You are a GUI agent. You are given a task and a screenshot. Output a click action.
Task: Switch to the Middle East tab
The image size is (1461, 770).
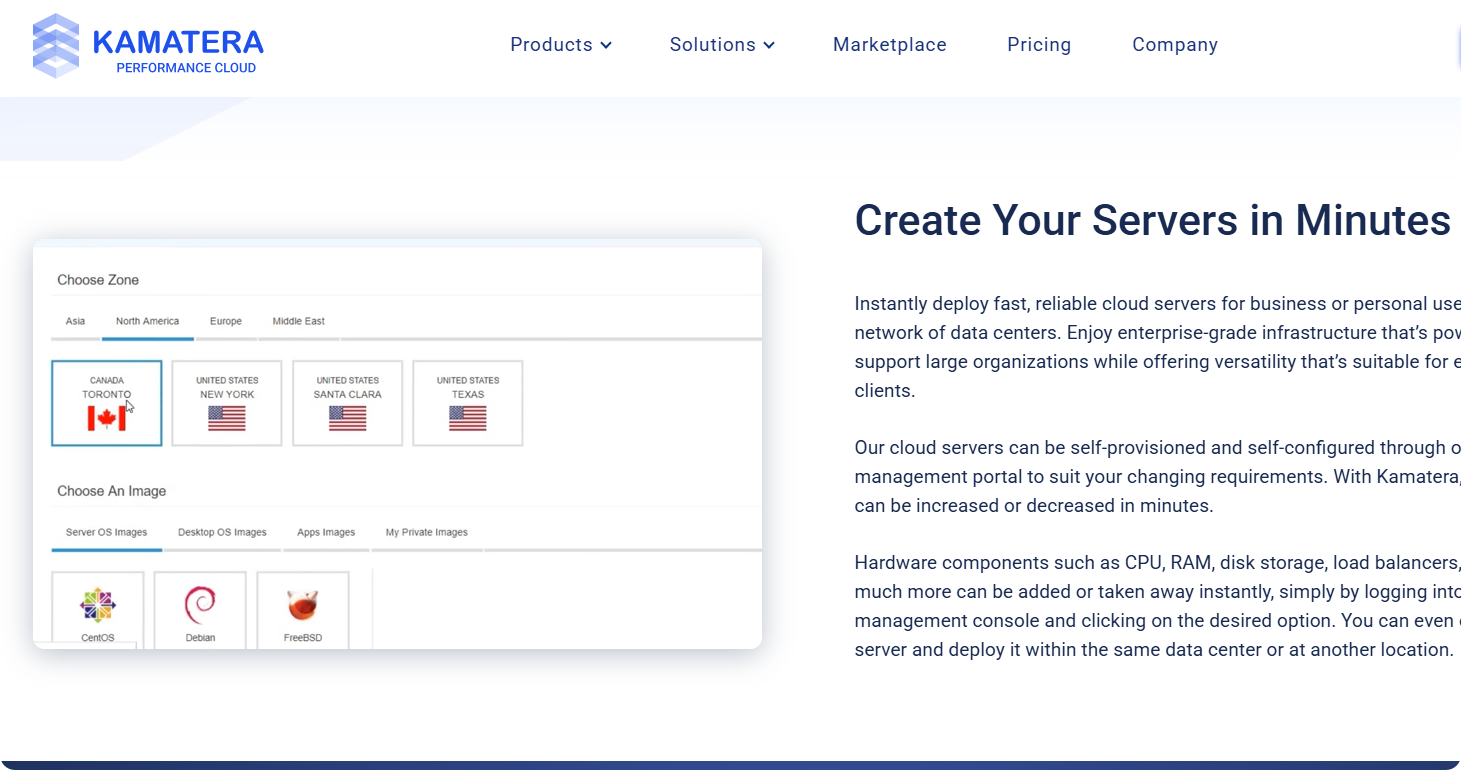[298, 321]
